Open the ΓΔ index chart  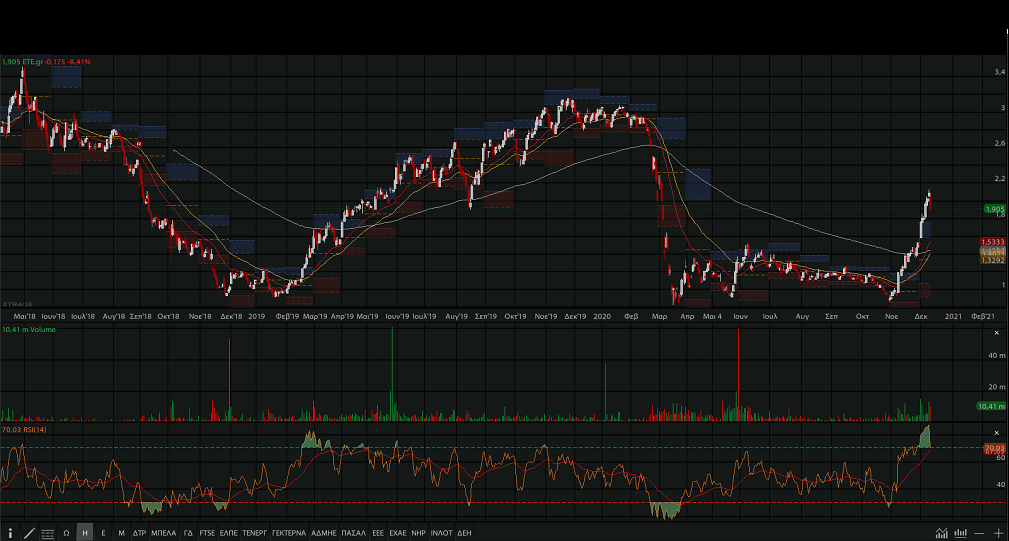click(188, 533)
